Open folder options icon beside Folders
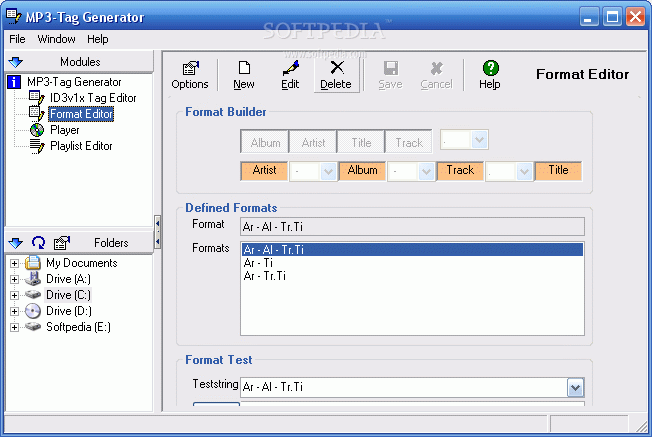Screen dimensions: 652x437 pyautogui.click(x=62, y=242)
